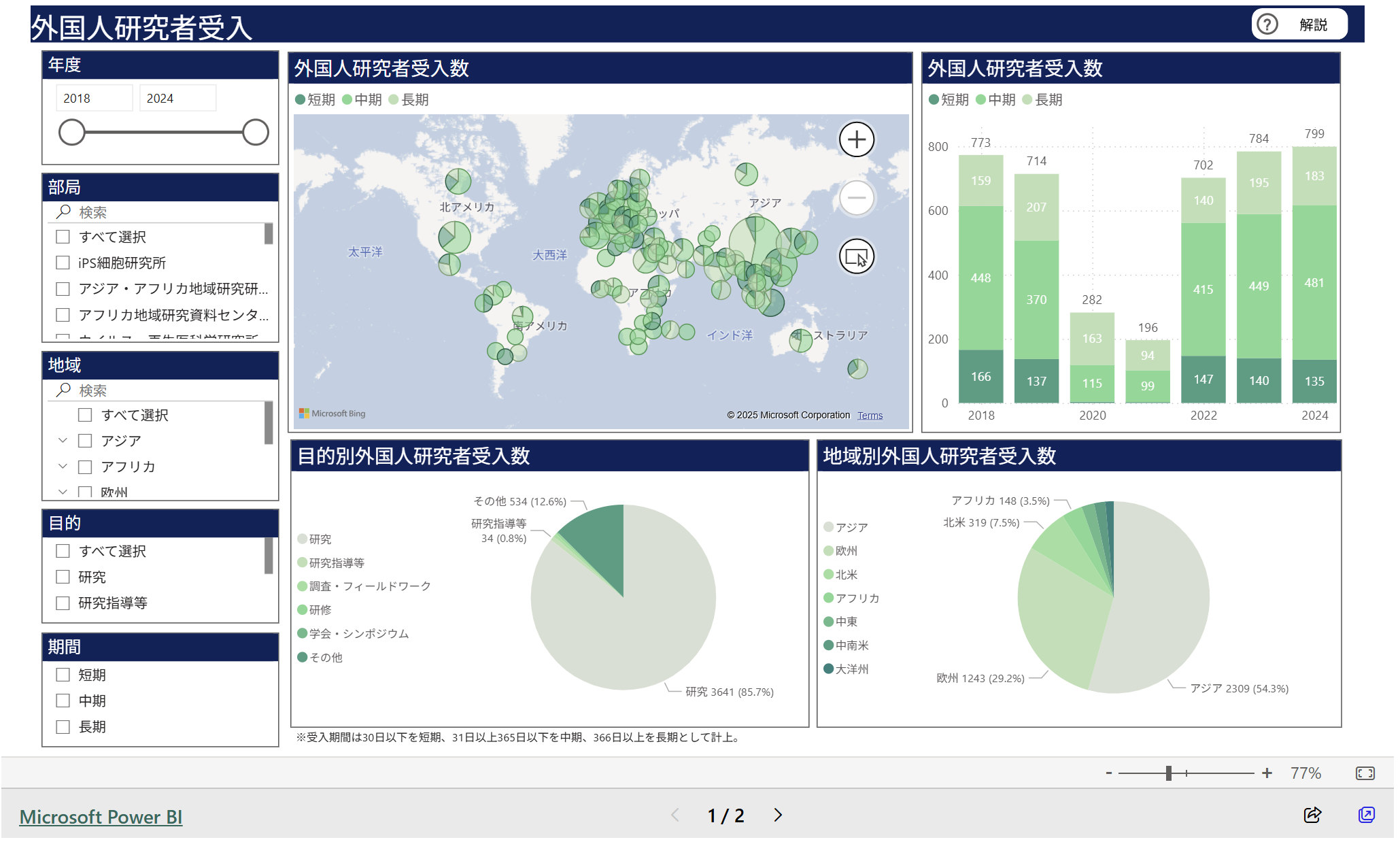
Task: Open the 解説 help button
Action: pyautogui.click(x=1299, y=24)
